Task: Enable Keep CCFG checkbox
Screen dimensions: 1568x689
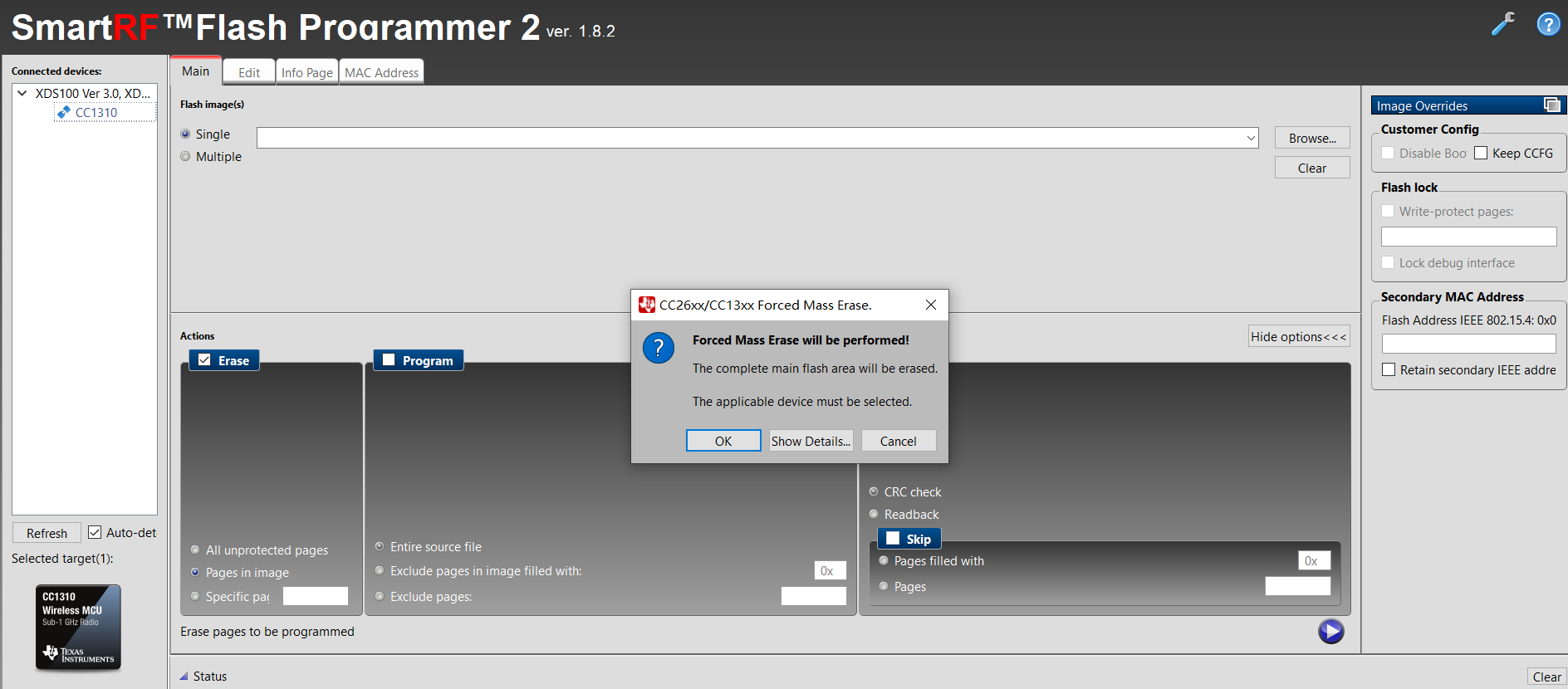Action: (1481, 153)
